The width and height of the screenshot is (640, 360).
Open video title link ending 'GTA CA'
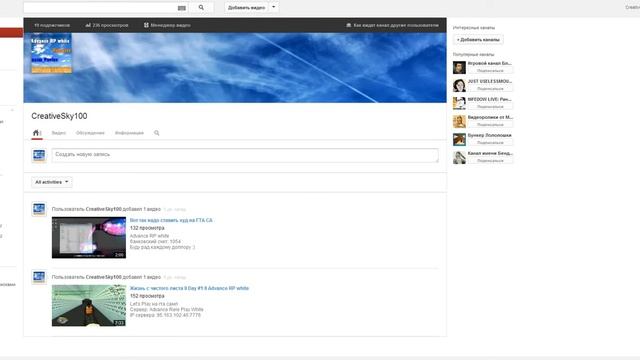click(171, 220)
